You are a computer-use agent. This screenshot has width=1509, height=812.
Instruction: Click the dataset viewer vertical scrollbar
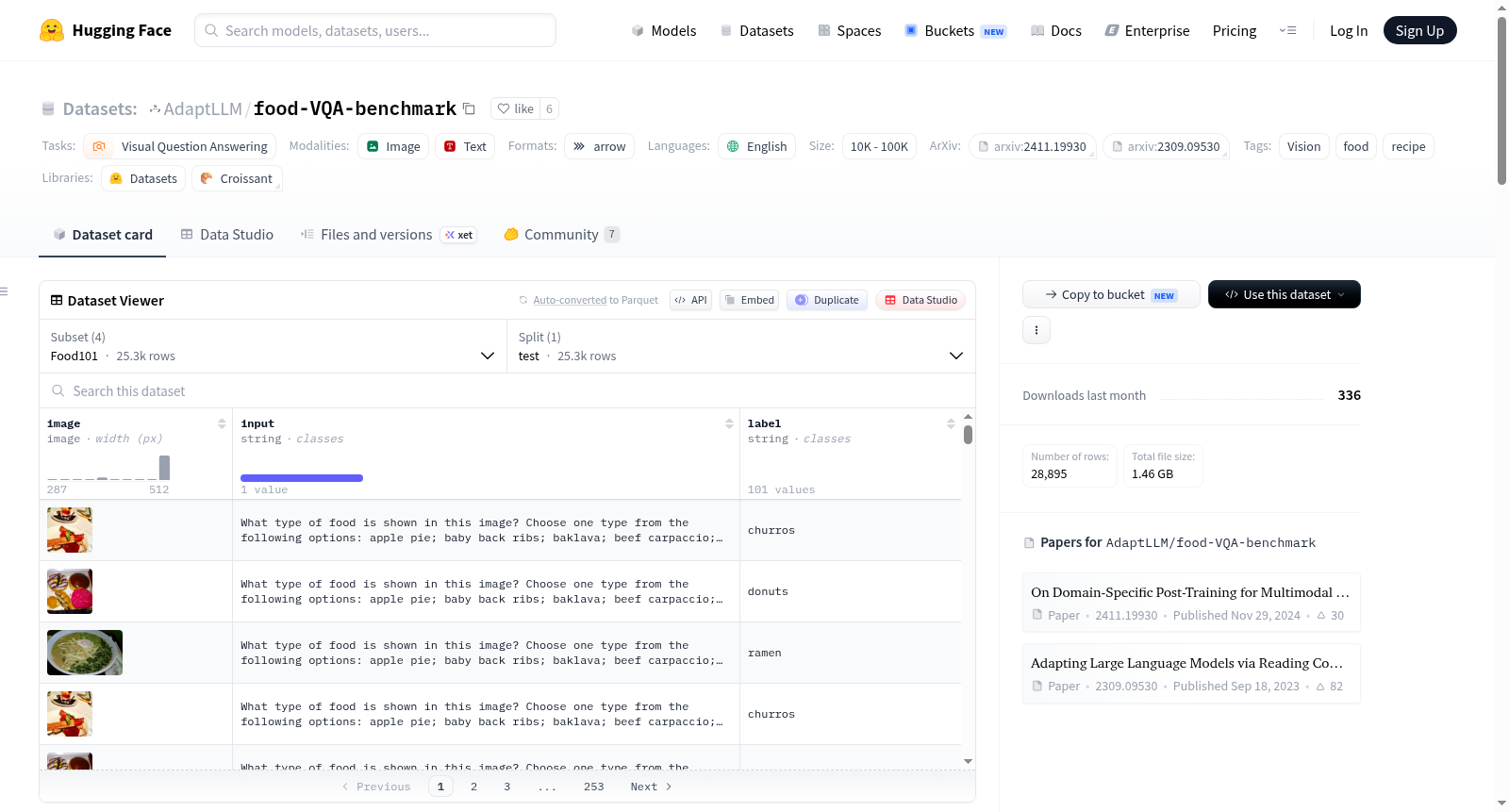point(968,435)
